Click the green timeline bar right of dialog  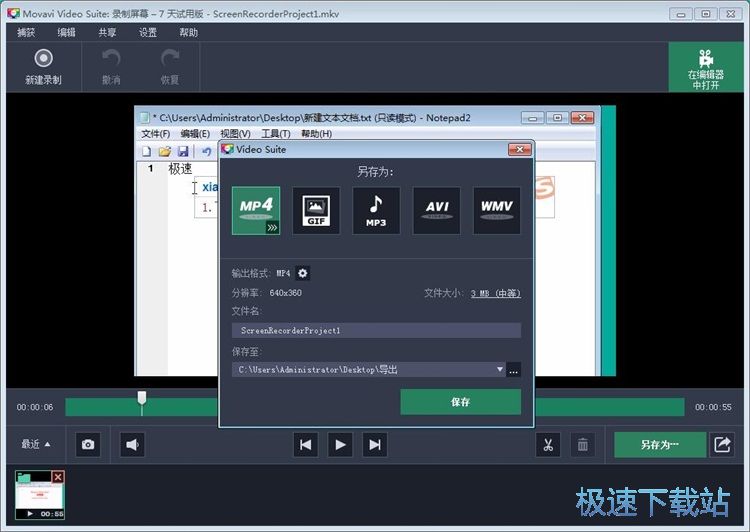tap(609, 407)
